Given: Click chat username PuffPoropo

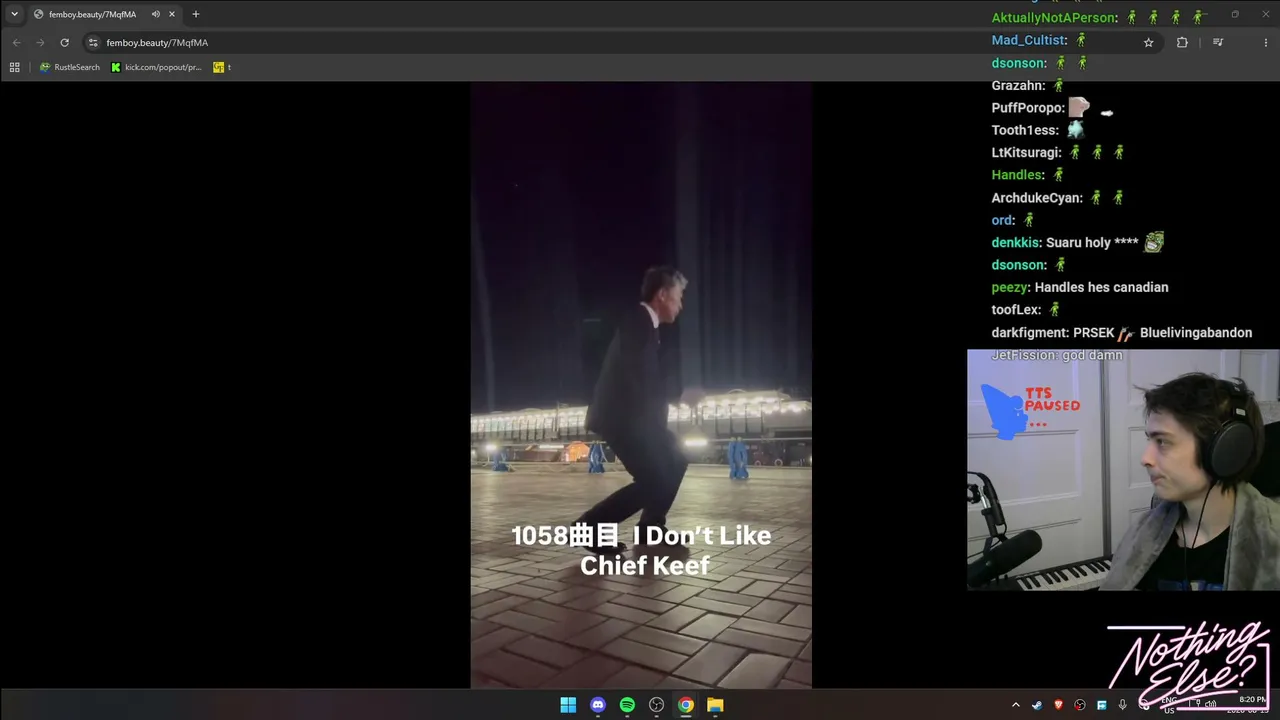Looking at the screenshot, I should pos(1027,108).
